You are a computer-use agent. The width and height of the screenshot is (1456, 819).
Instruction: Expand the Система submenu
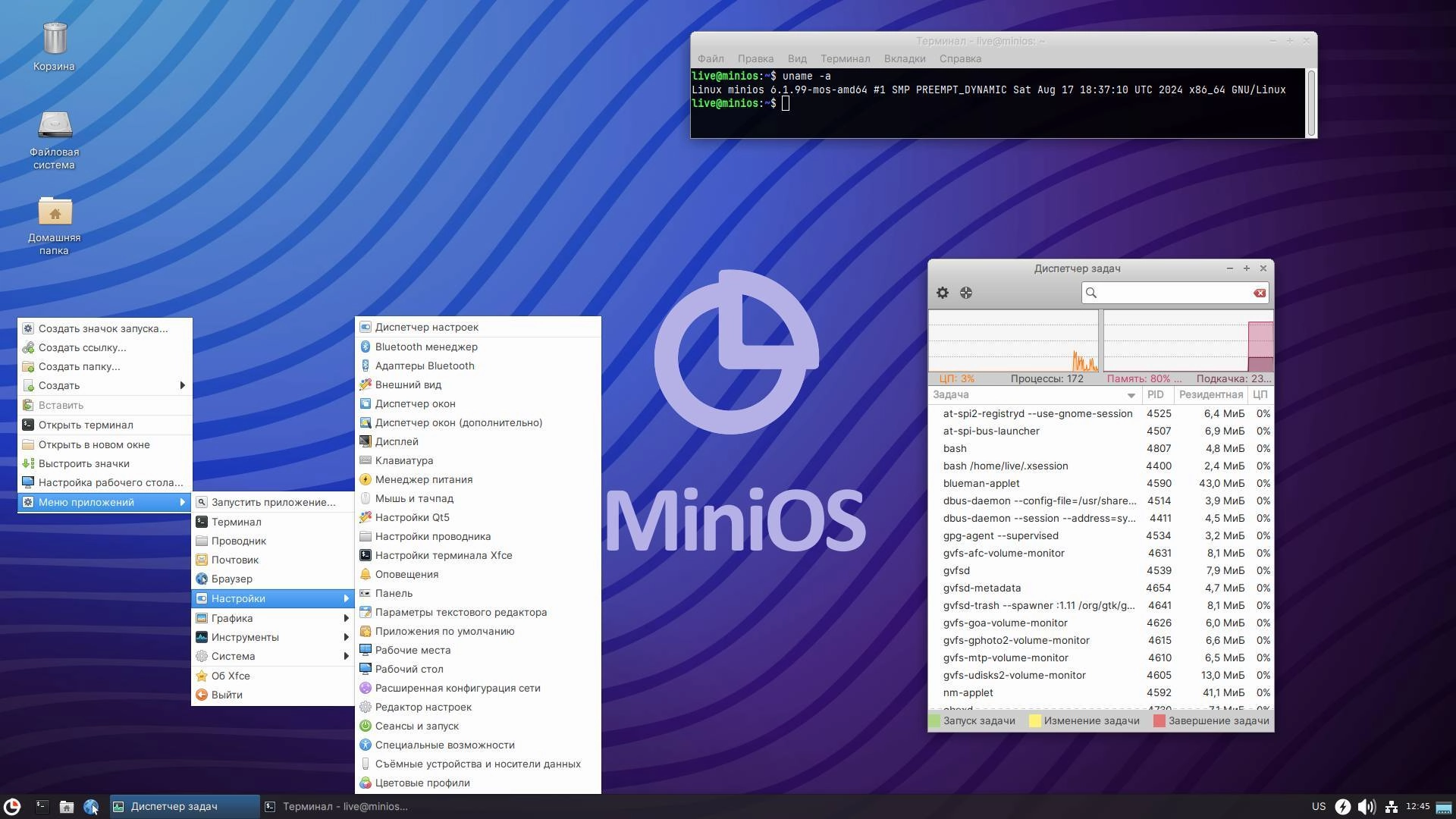[273, 656]
